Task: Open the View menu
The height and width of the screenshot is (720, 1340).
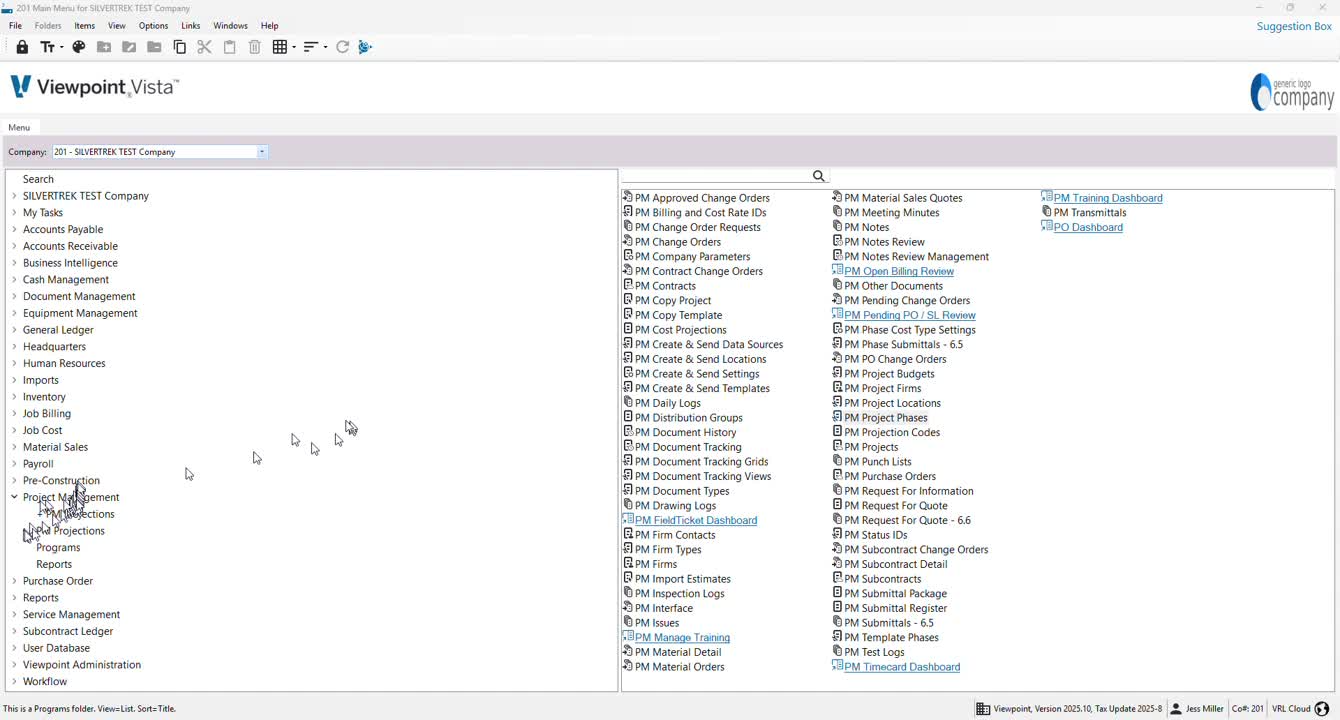Action: 117,26
